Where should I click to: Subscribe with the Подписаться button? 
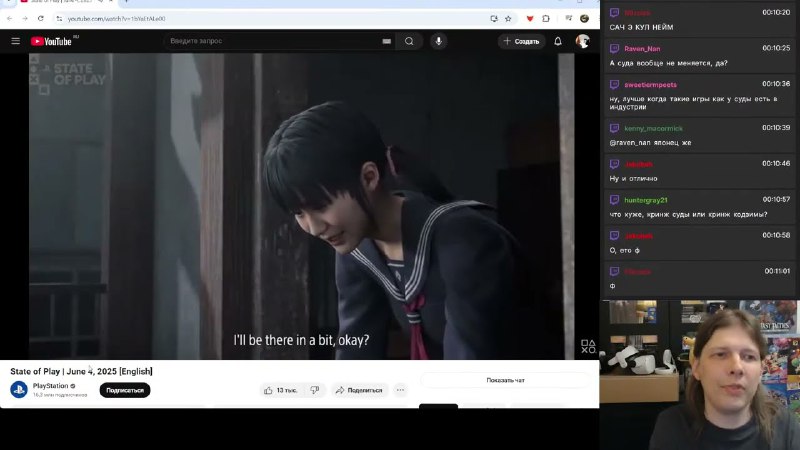pyautogui.click(x=125, y=390)
